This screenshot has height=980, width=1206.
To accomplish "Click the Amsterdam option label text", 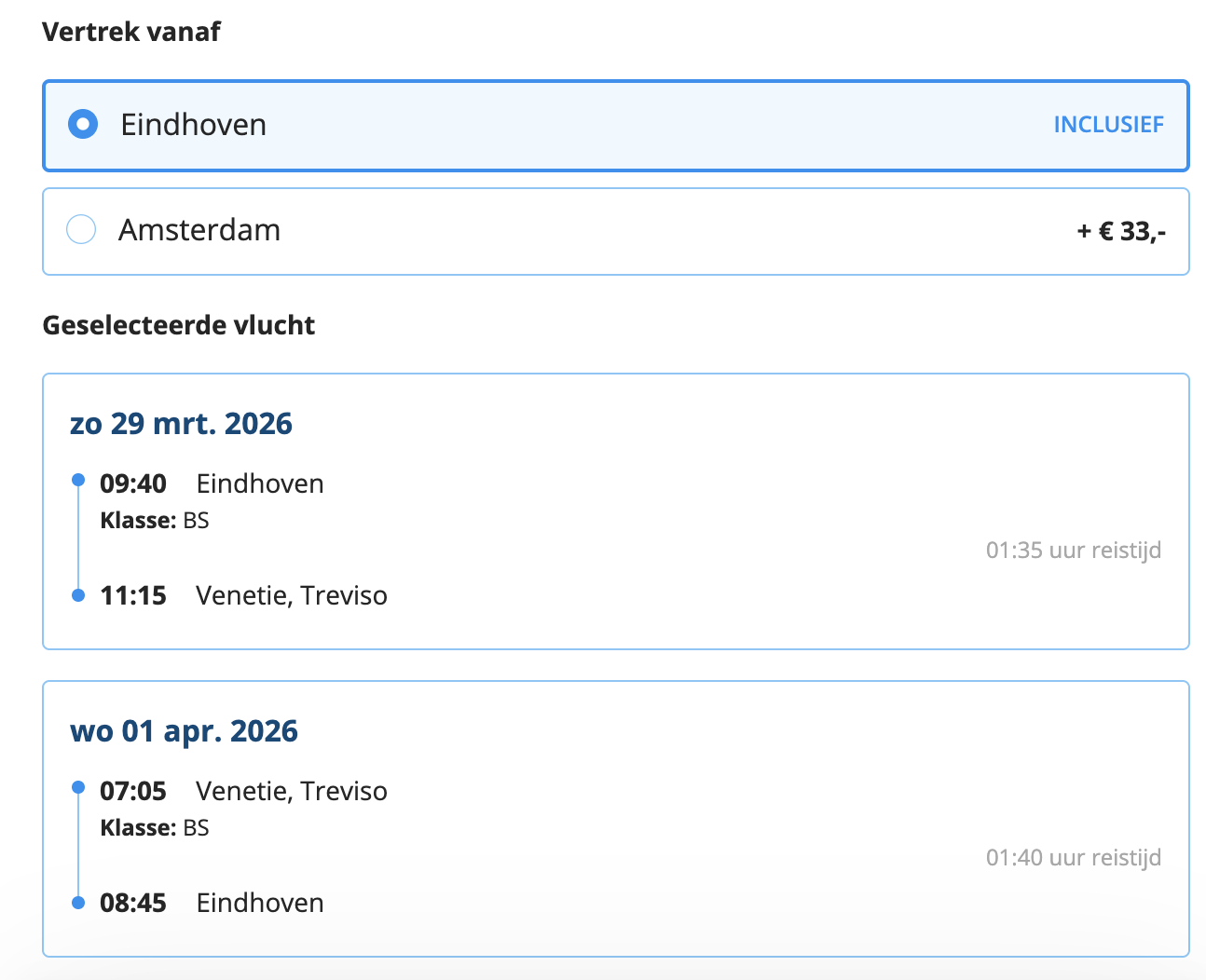I will click(199, 230).
